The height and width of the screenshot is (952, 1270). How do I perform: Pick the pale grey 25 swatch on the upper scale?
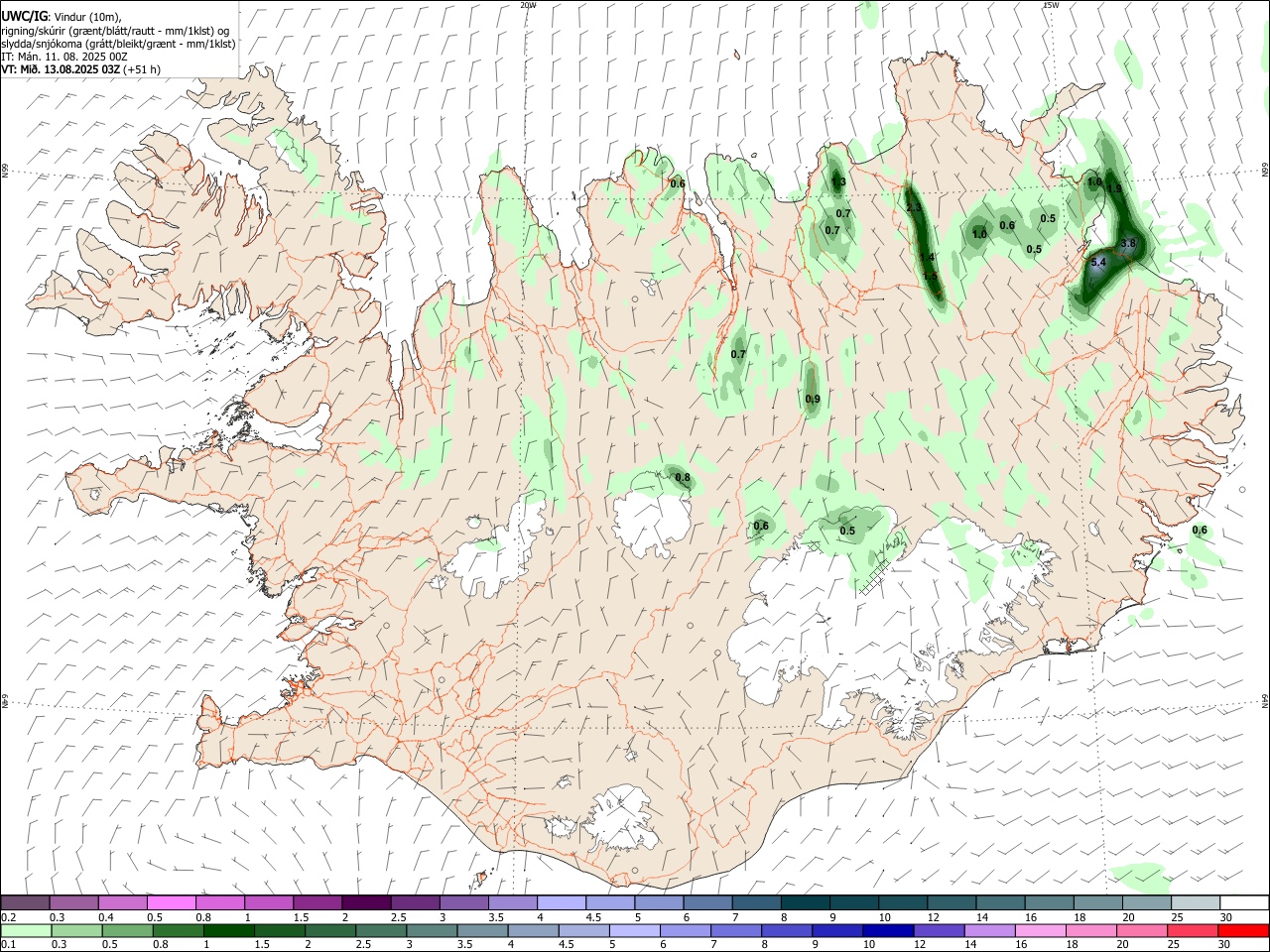(1196, 902)
